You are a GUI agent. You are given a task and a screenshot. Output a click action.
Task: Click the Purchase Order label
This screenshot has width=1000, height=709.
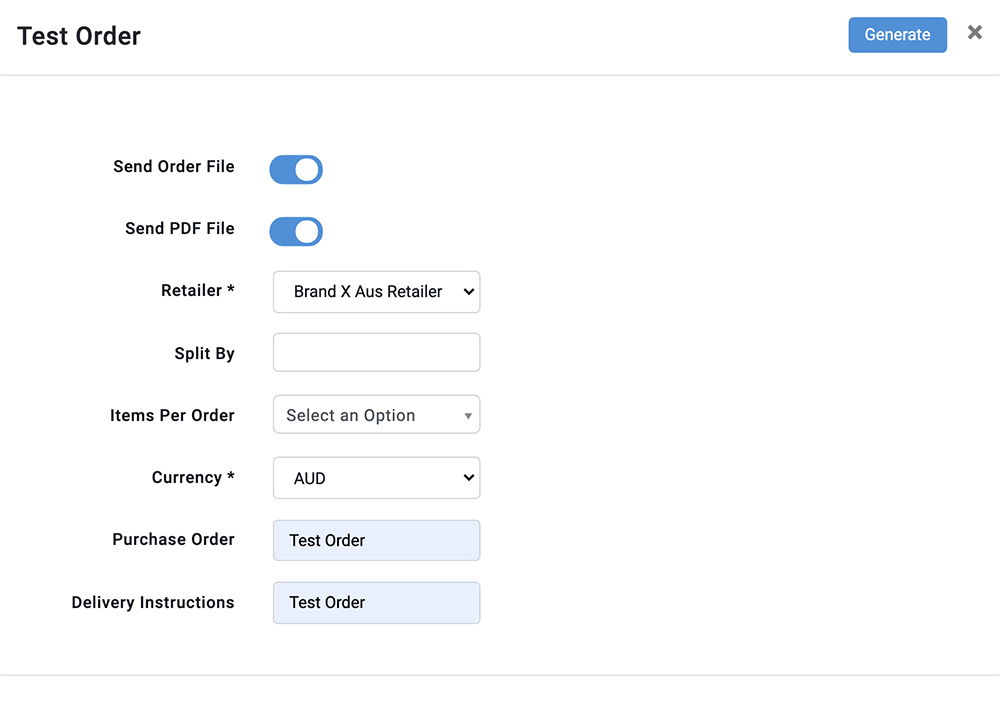173,539
